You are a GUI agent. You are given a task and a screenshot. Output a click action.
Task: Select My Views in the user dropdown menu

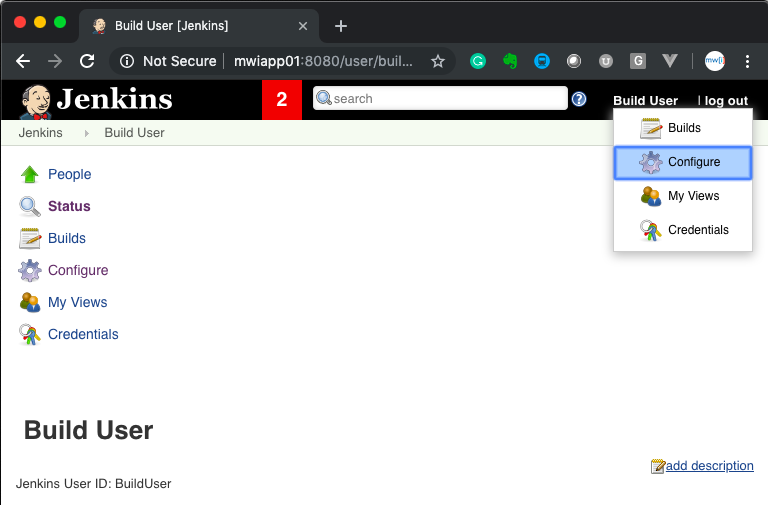(x=683, y=196)
